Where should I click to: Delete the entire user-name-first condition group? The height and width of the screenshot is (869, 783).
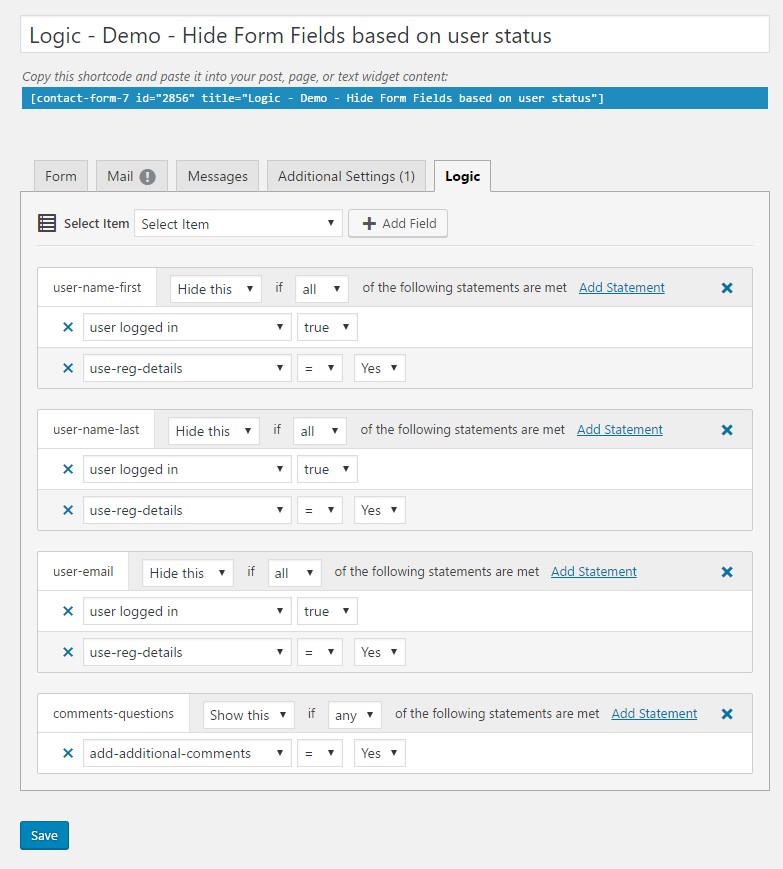727,287
